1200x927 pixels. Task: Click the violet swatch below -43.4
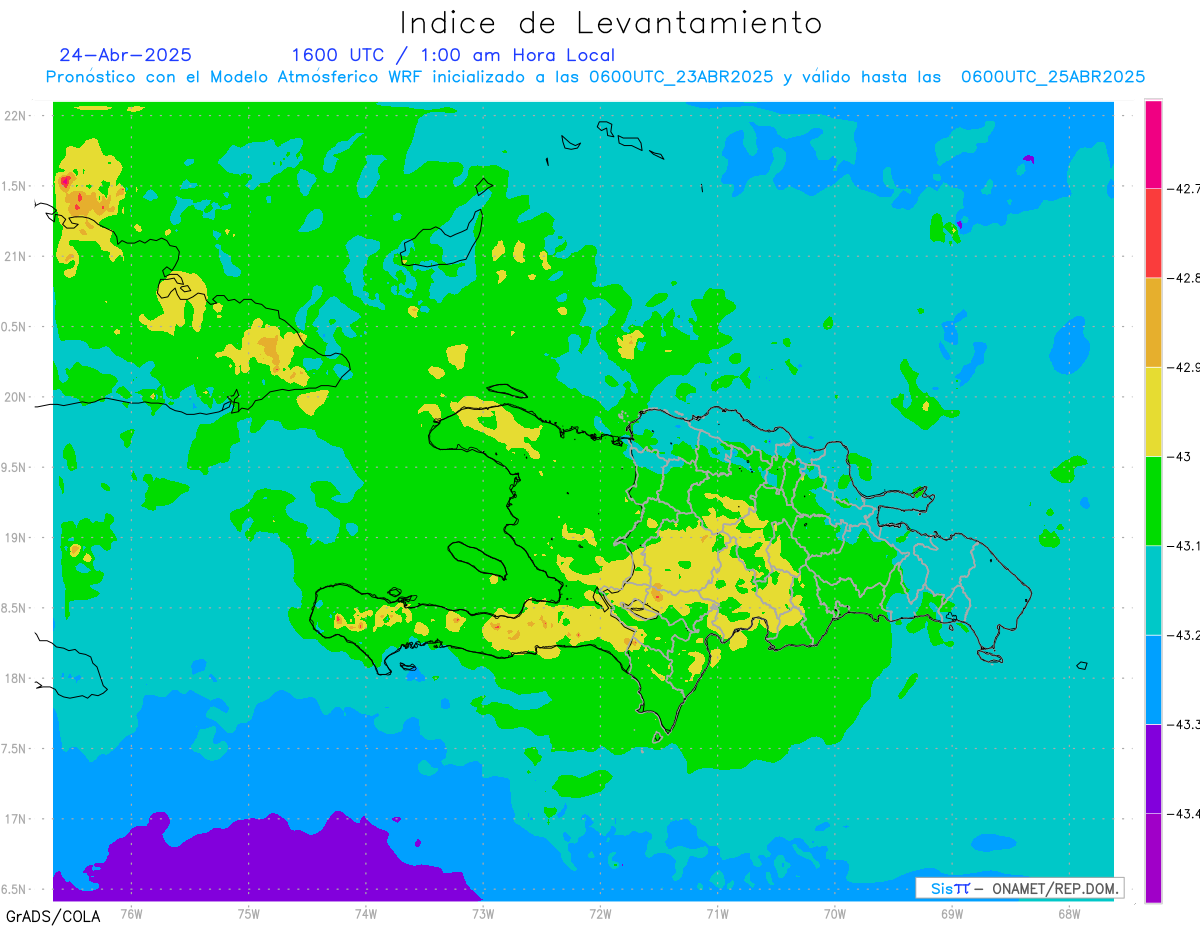click(x=1153, y=857)
